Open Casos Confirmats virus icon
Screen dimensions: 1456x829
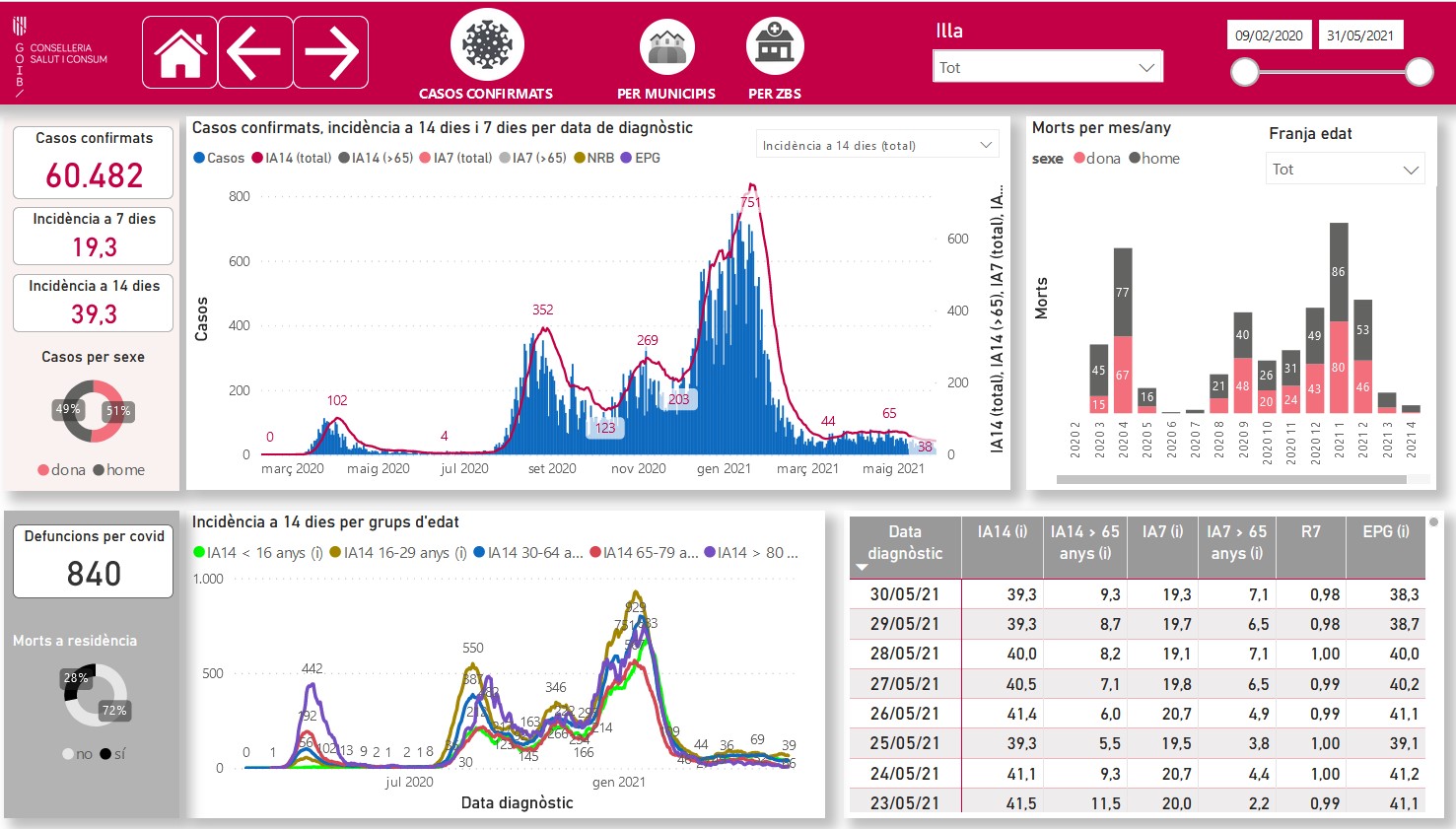487,45
